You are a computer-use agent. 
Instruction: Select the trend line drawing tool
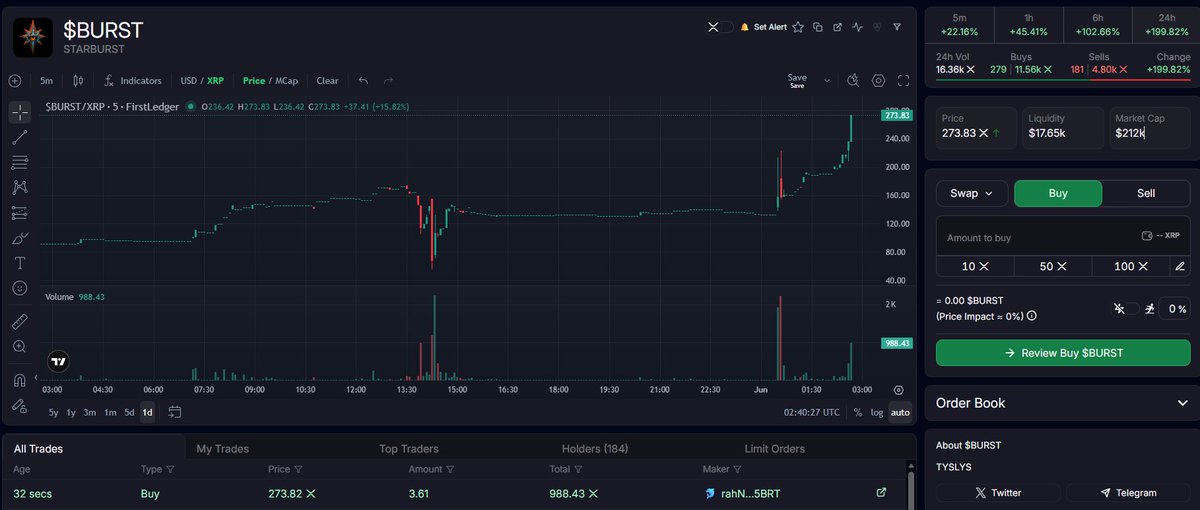pyautogui.click(x=19, y=137)
